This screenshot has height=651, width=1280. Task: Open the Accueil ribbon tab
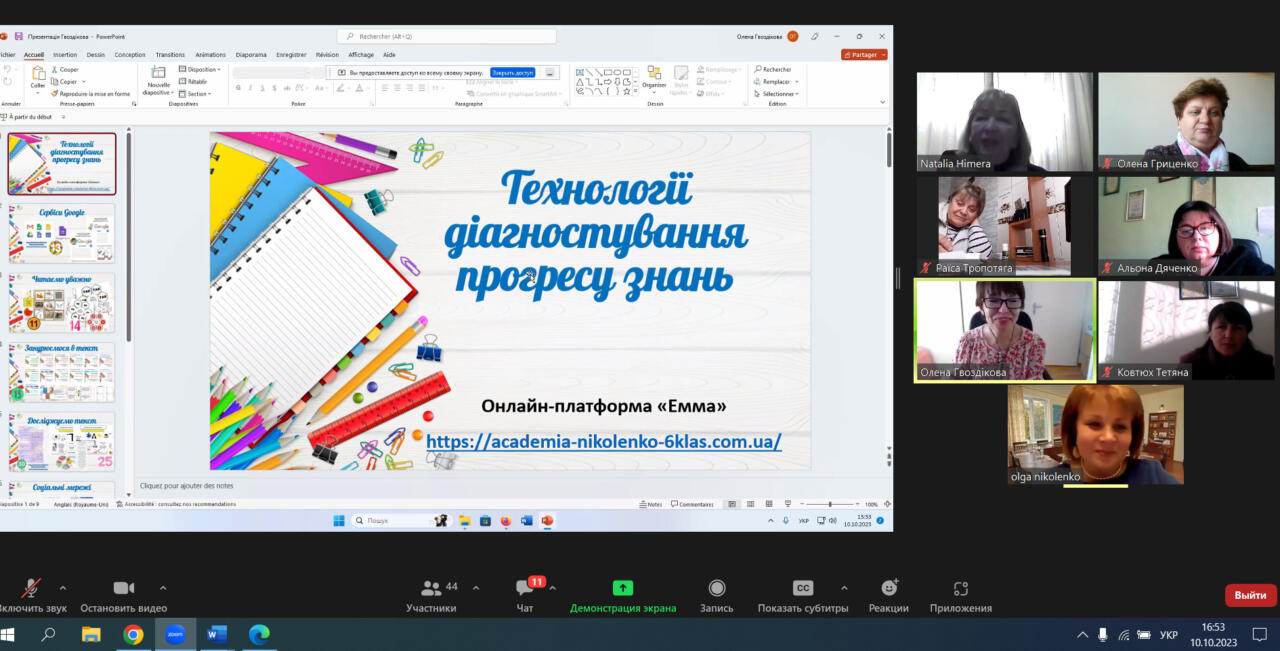point(34,55)
